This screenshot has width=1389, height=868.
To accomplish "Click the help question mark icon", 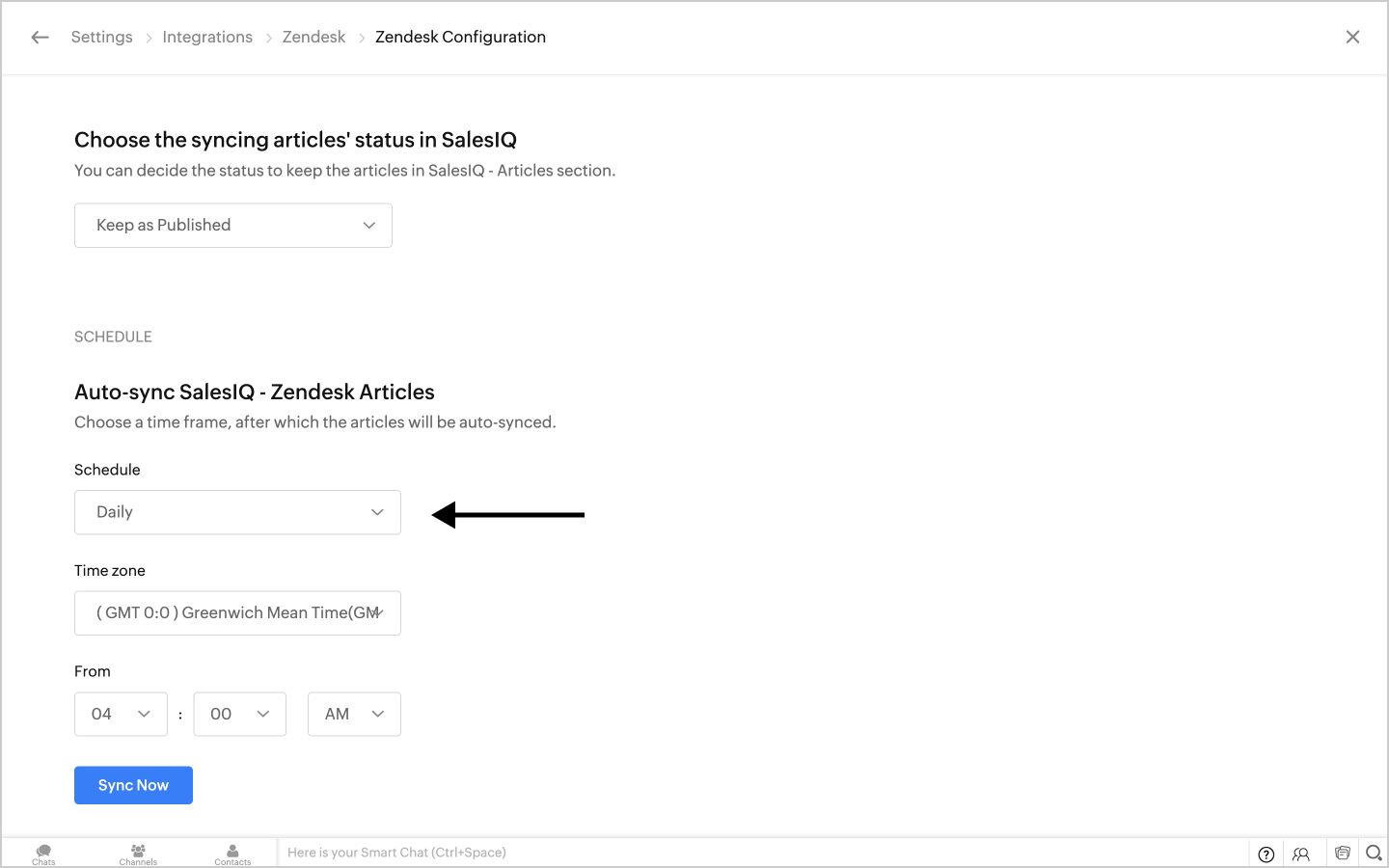I will 1266,854.
